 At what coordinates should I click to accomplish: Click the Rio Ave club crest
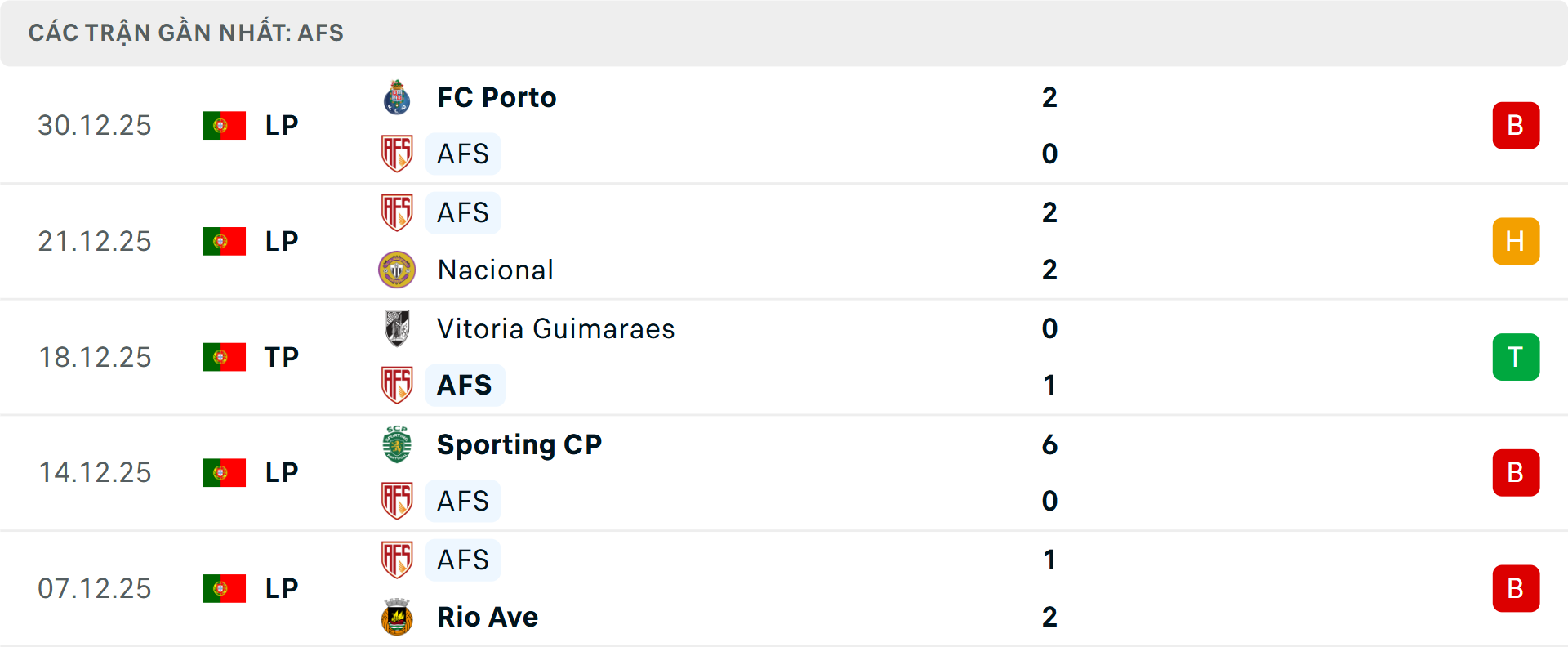397,617
